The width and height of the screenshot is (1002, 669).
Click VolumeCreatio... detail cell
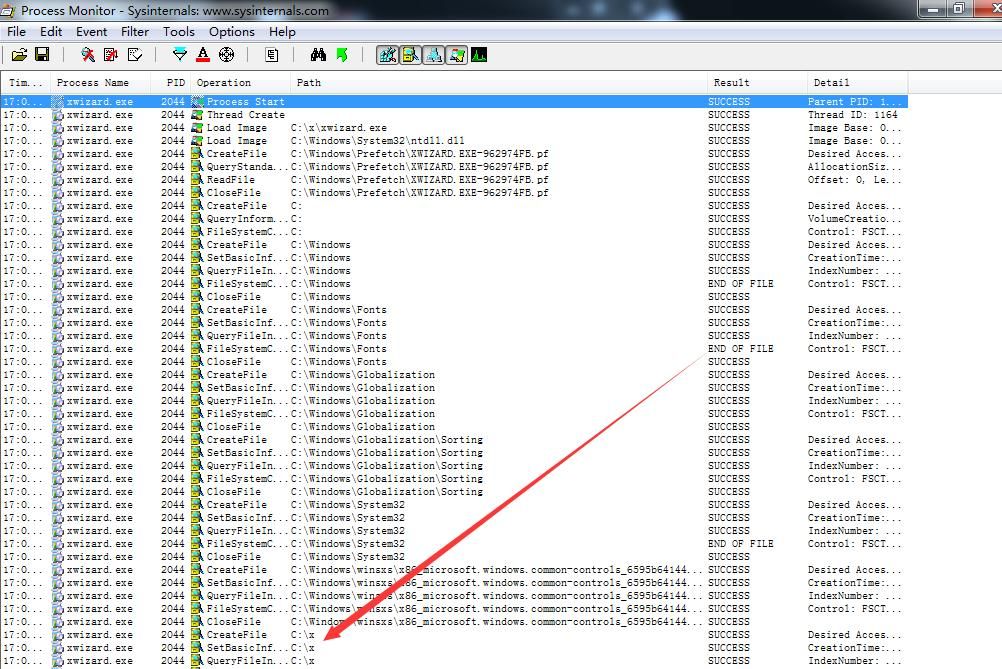(855, 219)
